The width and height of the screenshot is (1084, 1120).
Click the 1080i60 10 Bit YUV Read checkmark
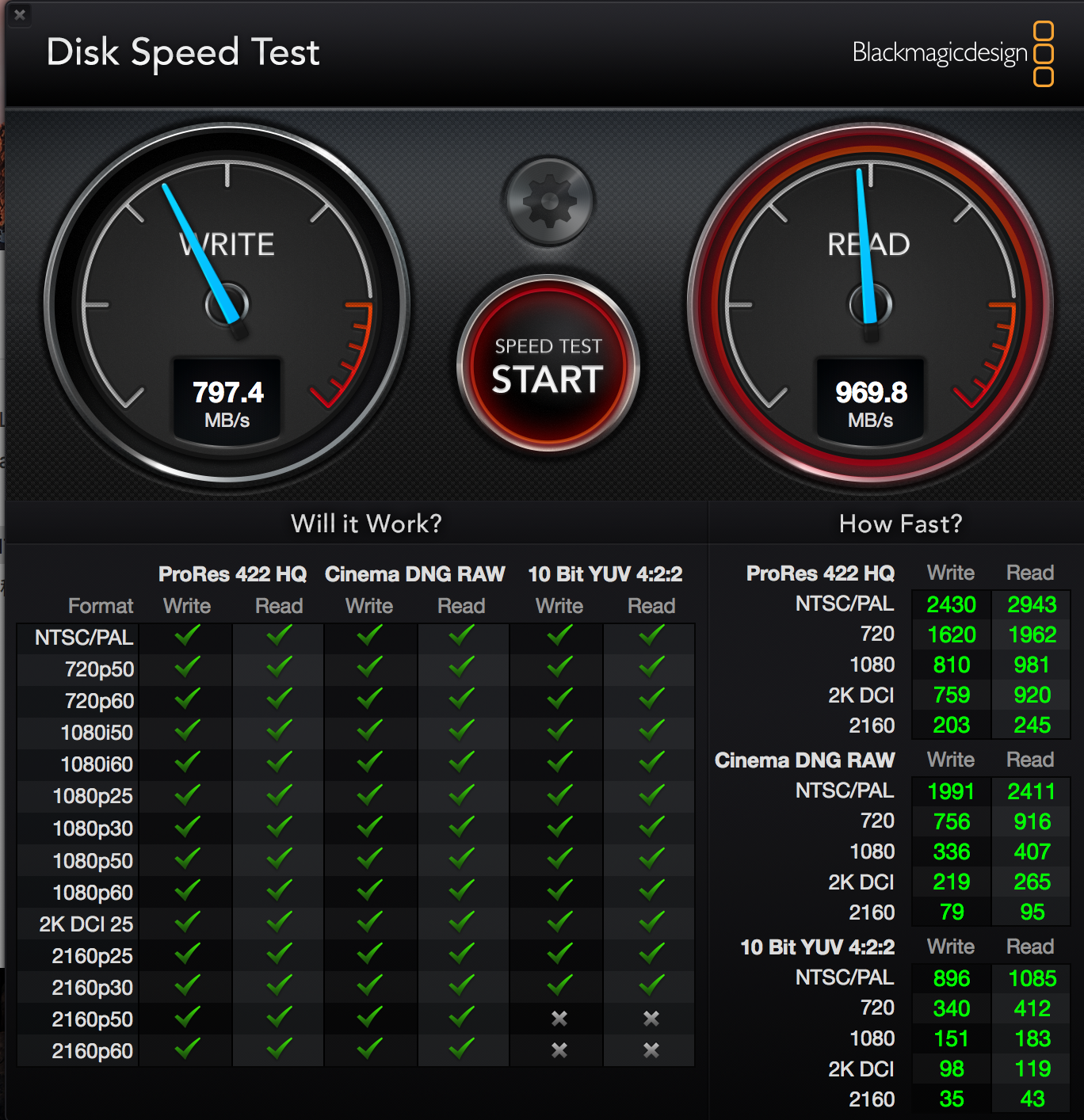[652, 762]
